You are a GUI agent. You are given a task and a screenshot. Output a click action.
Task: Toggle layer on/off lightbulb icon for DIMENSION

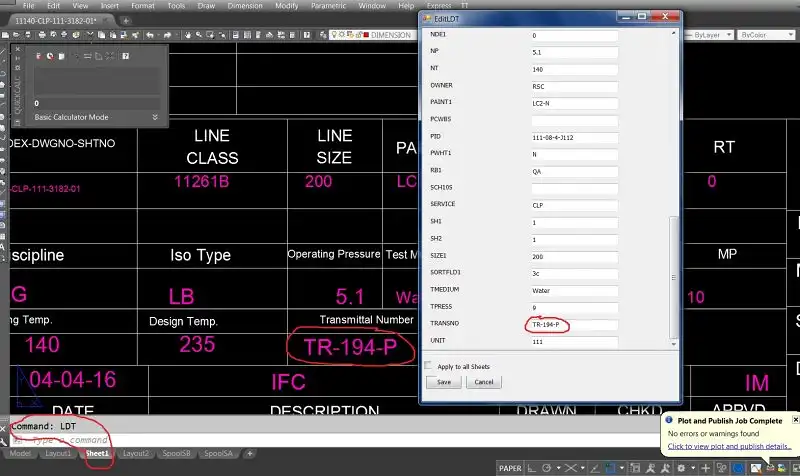[334, 35]
